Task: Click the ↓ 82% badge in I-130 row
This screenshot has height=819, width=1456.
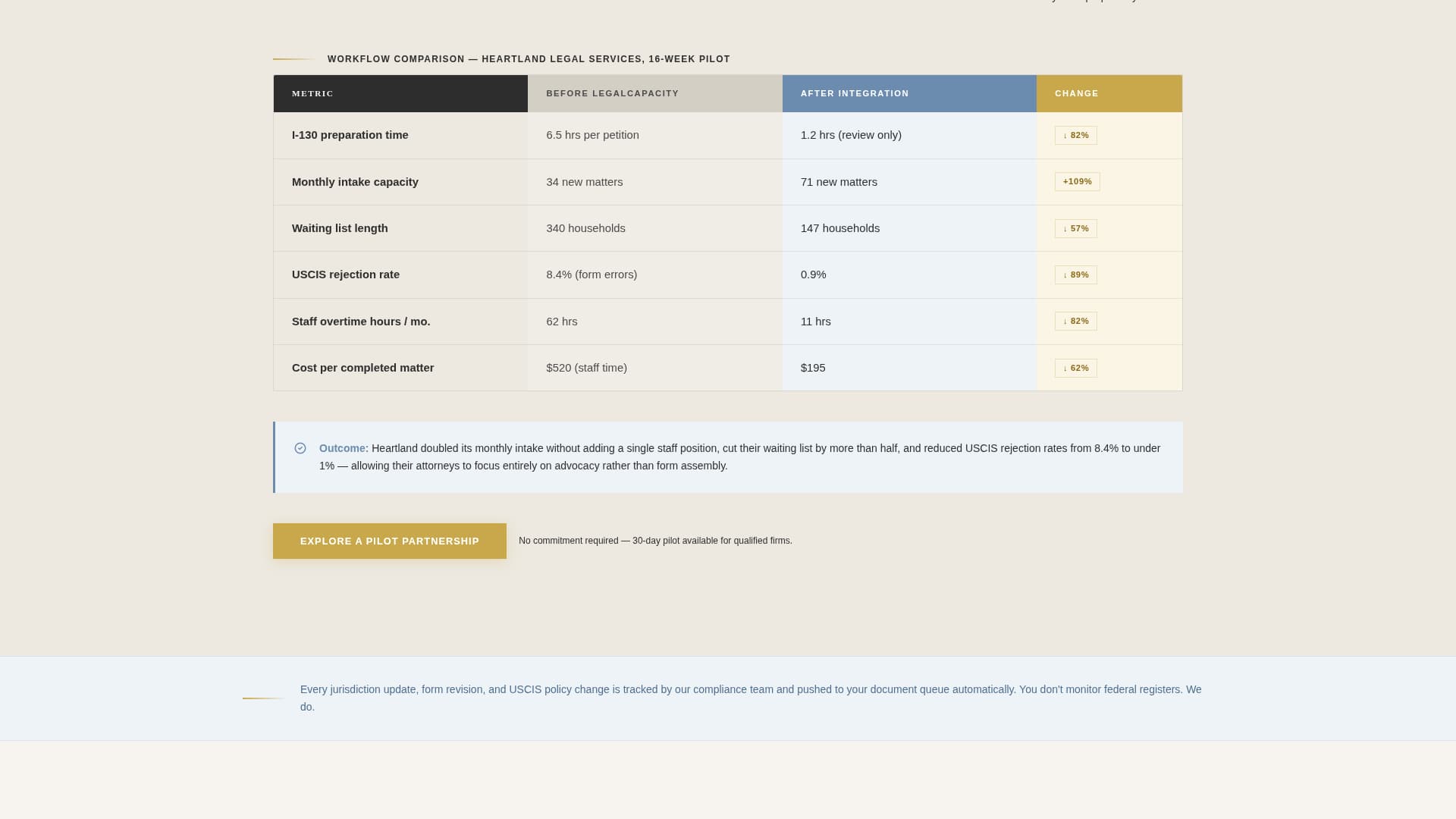Action: [1076, 135]
